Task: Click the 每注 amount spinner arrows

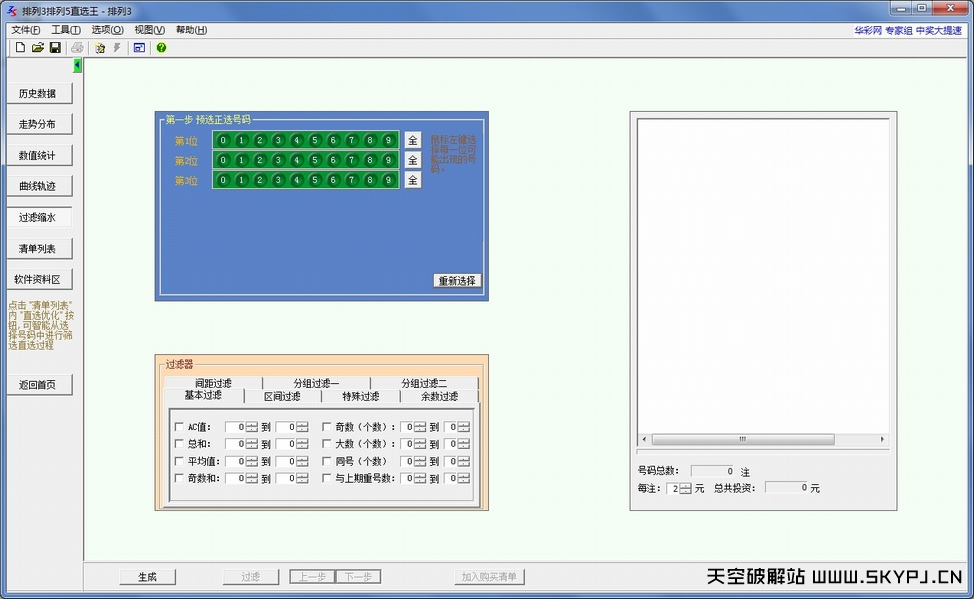Action: click(685, 488)
